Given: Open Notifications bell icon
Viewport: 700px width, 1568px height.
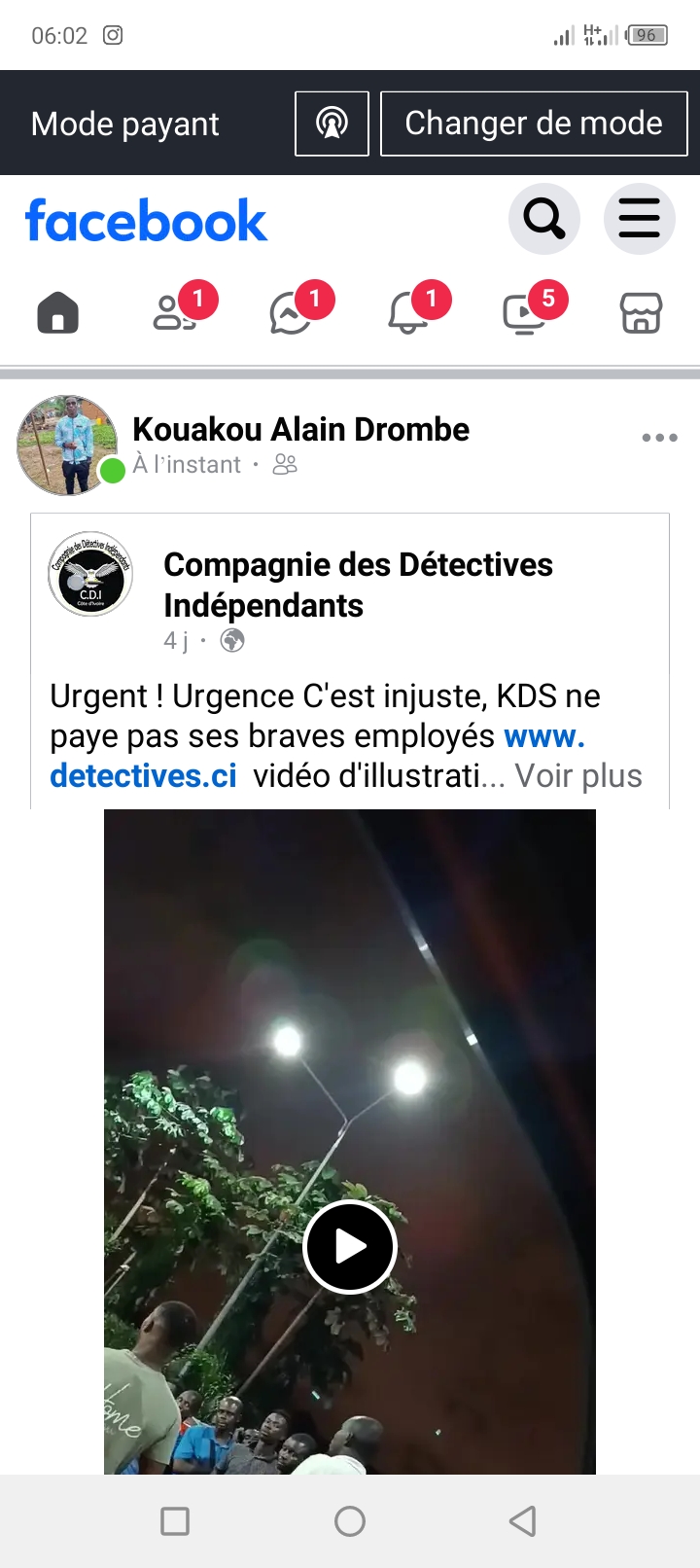Looking at the screenshot, I should point(408,313).
